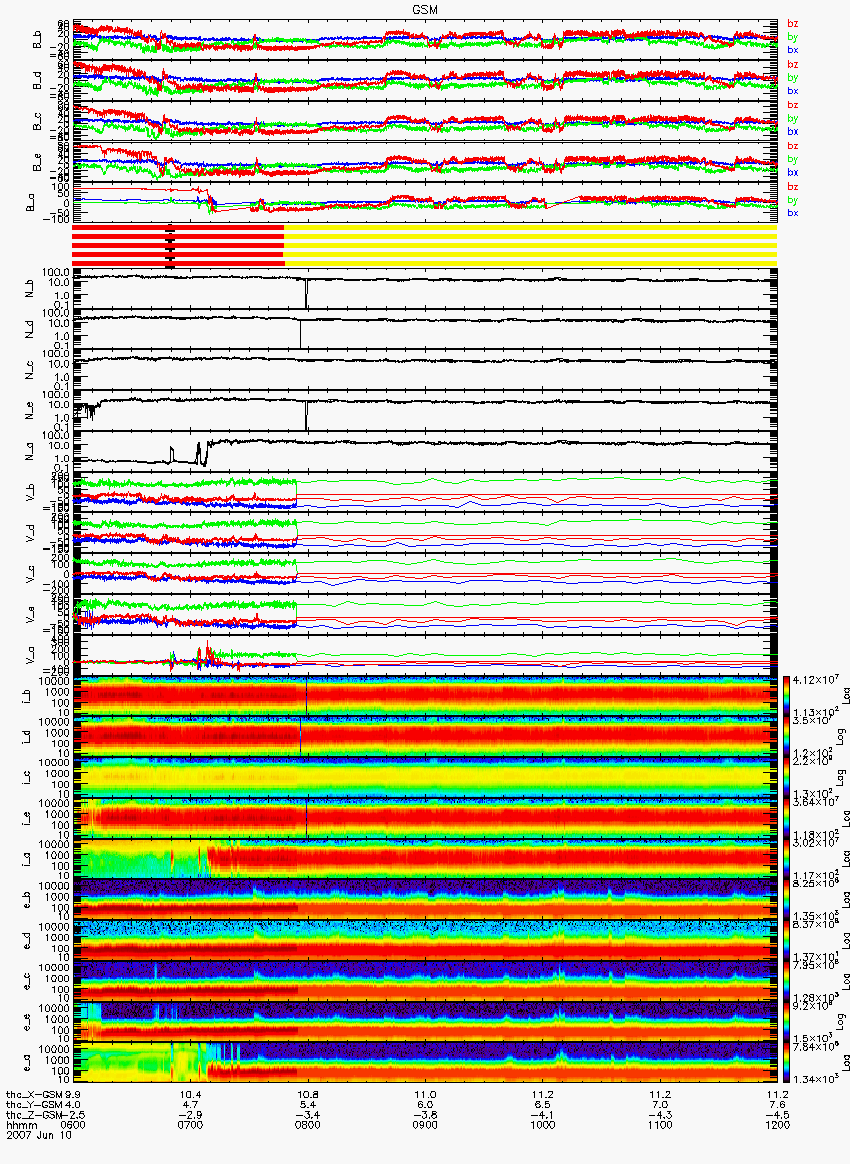Click the i_c spectrogram color scale bar

click(786, 779)
